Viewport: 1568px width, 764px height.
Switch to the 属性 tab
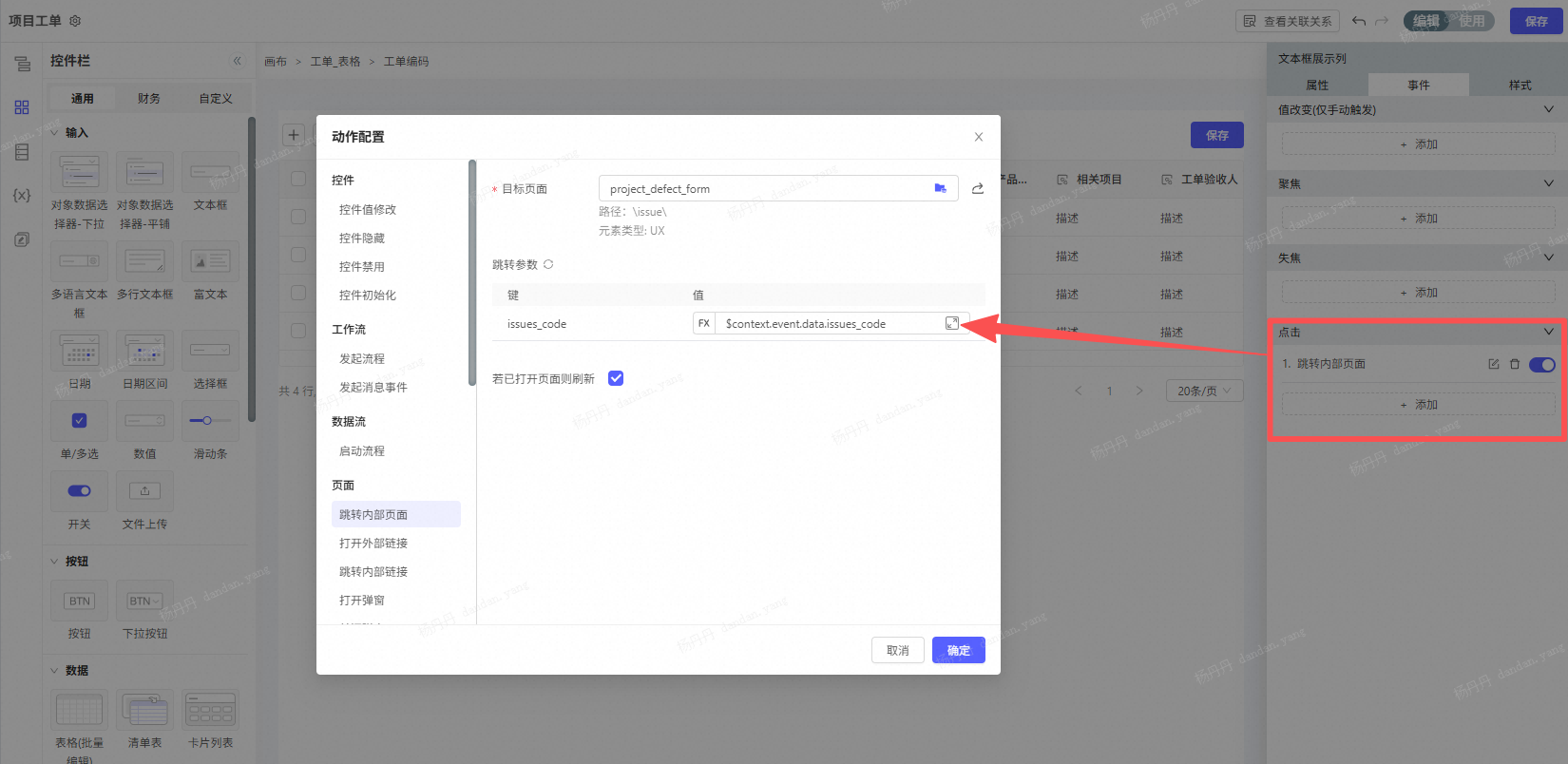pyautogui.click(x=1317, y=85)
